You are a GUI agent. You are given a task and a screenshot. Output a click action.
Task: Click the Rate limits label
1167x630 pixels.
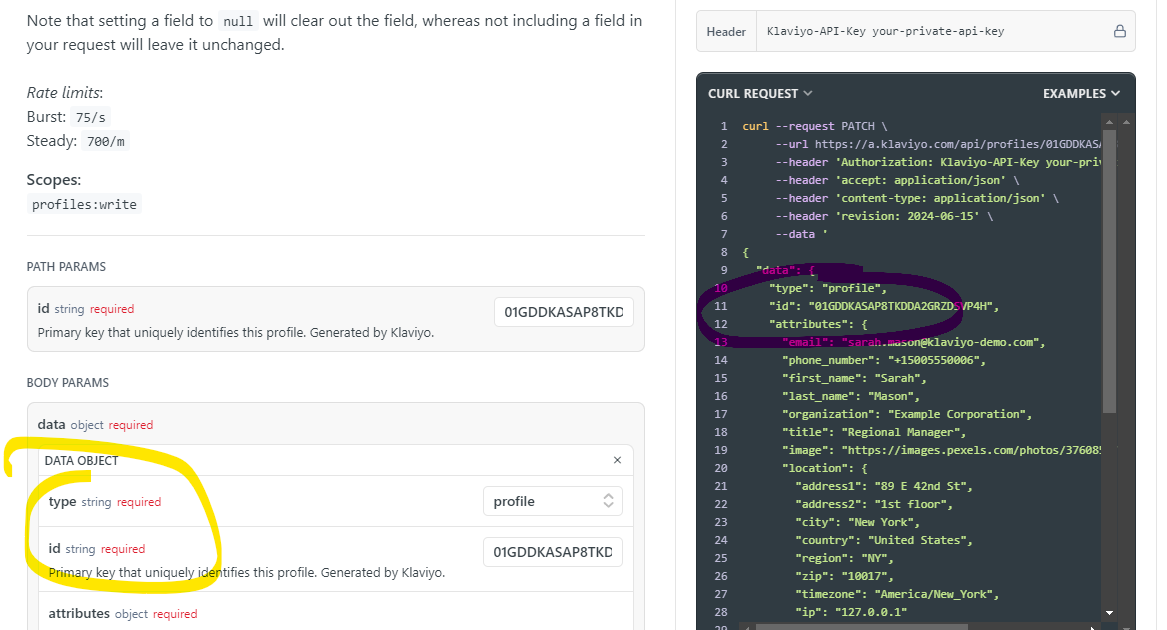65,93
